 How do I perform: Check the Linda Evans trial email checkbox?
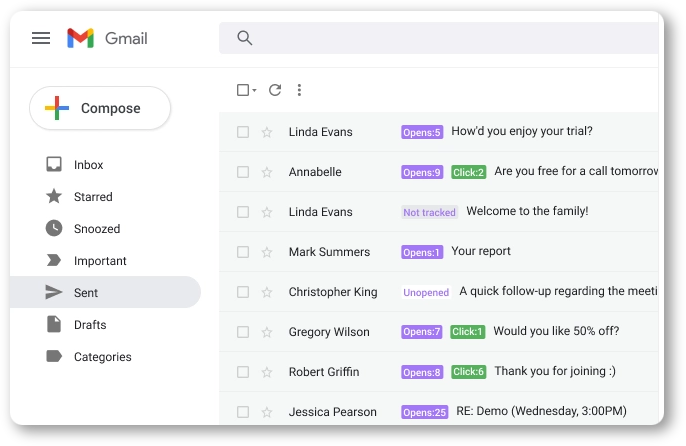pos(243,132)
